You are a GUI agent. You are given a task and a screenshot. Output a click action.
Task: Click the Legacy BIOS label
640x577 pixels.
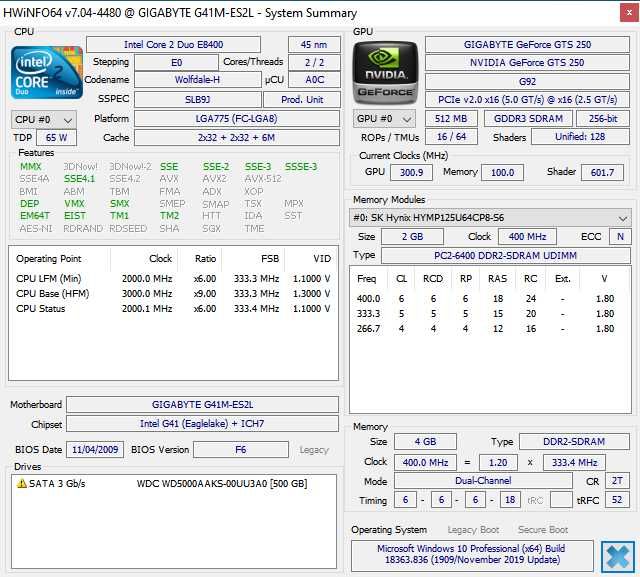314,450
